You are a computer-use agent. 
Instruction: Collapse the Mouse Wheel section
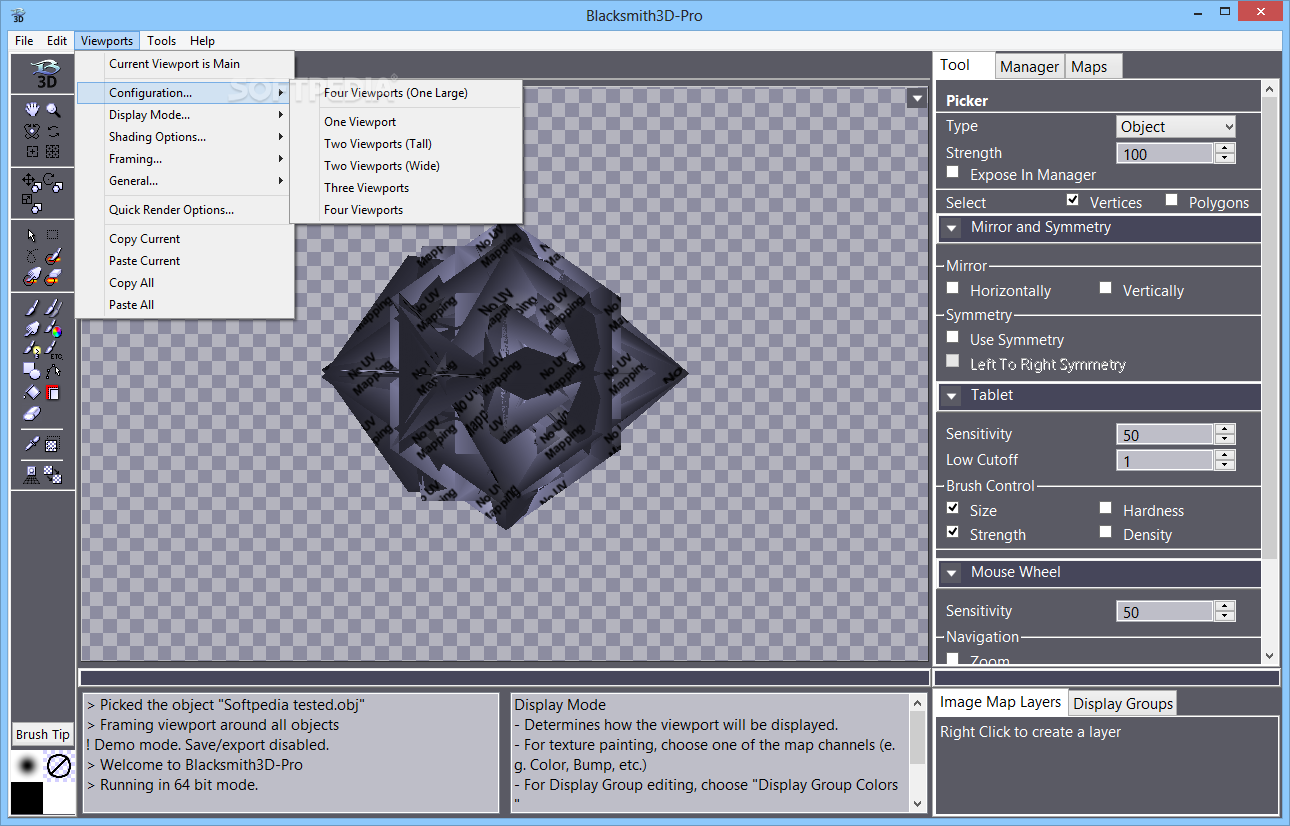click(x=951, y=573)
